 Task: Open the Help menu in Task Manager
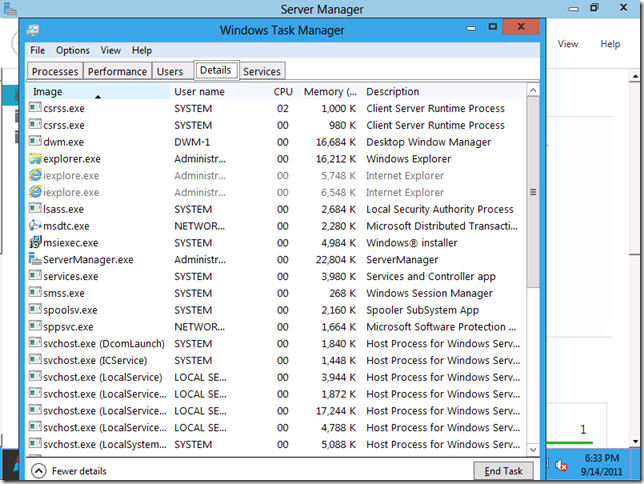tap(142, 50)
